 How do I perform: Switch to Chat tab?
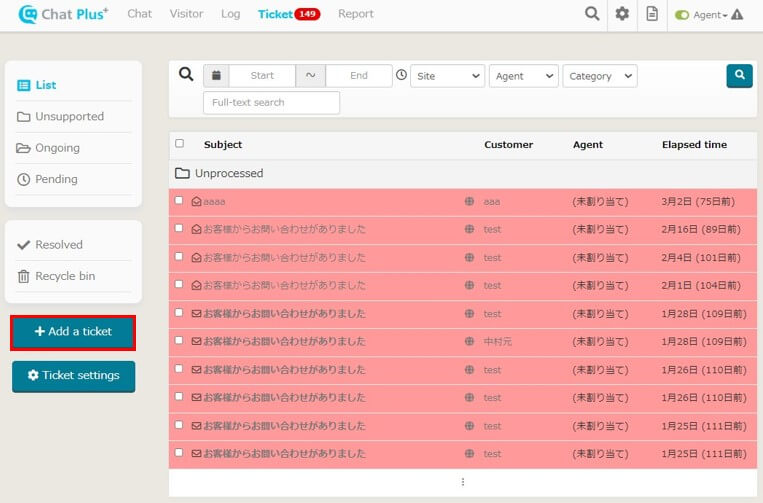coord(140,14)
